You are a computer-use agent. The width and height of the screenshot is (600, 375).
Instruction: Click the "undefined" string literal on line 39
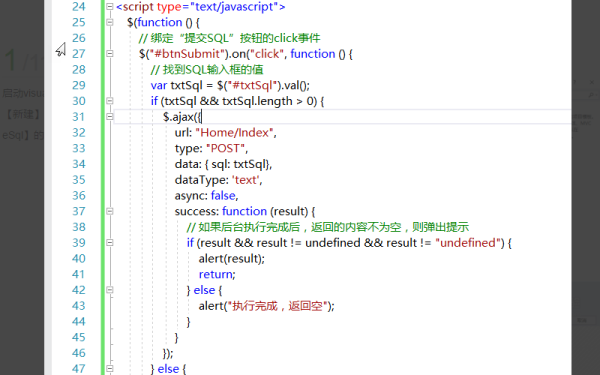click(x=468, y=243)
